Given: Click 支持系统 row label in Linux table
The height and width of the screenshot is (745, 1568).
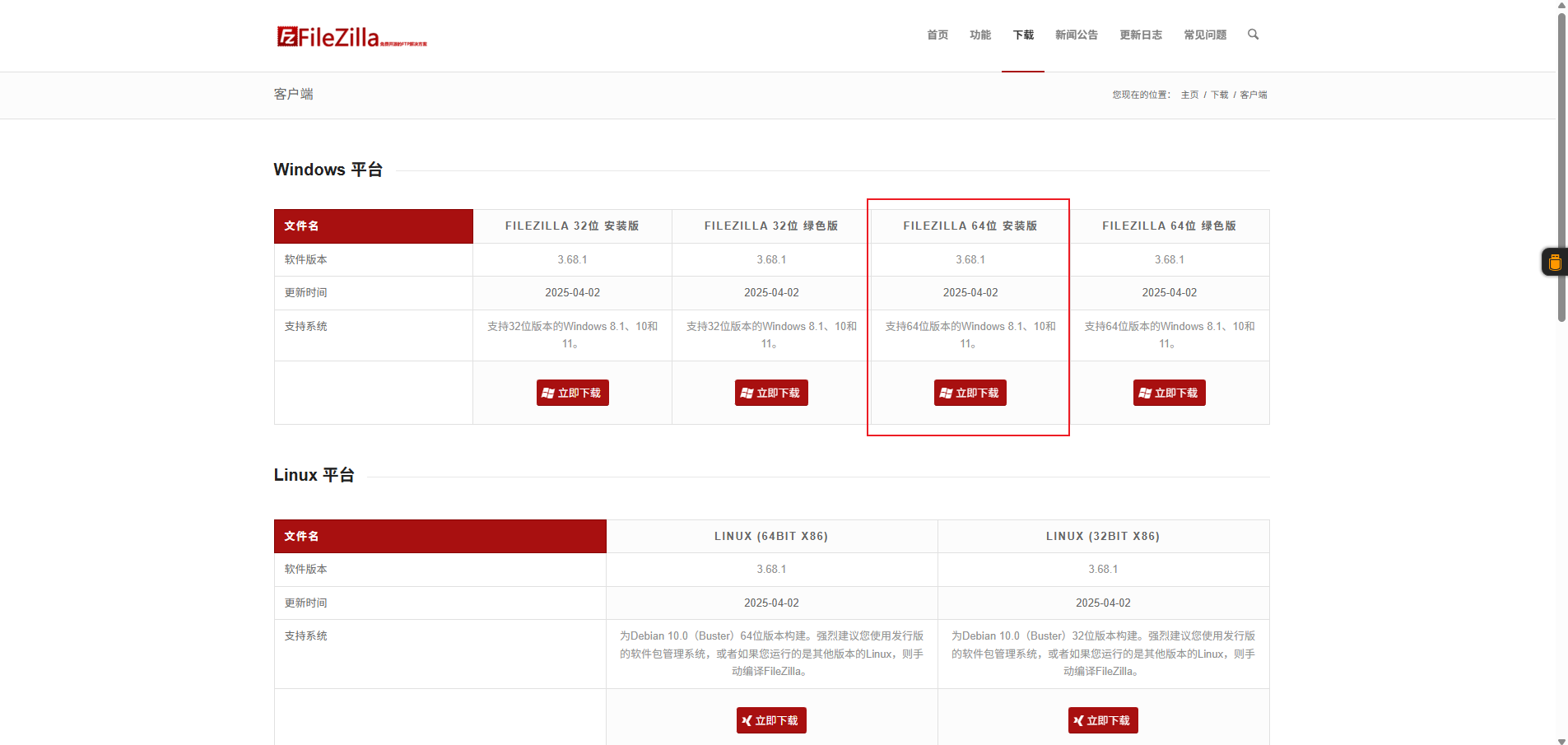Looking at the screenshot, I should coord(306,636).
